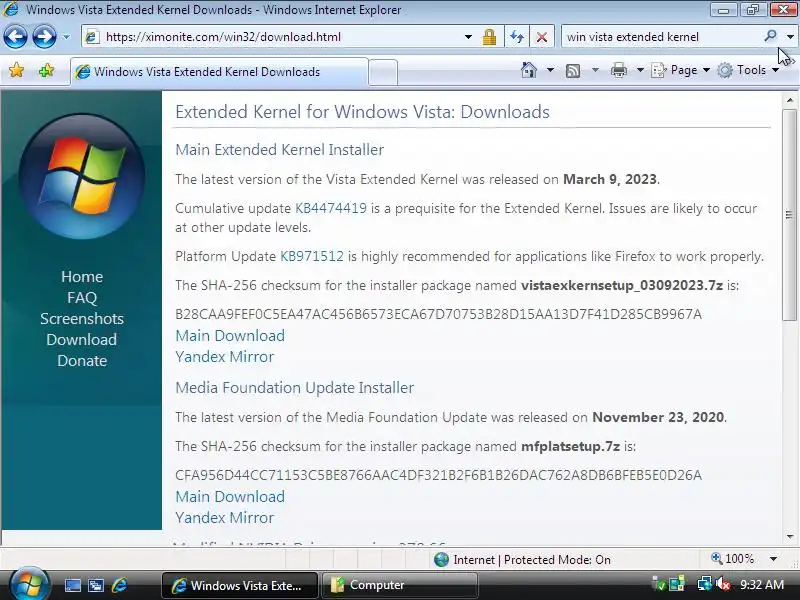Click Yandex Mirror under Media Foundation Update
Screen dimensions: 800x600
(x=224, y=517)
